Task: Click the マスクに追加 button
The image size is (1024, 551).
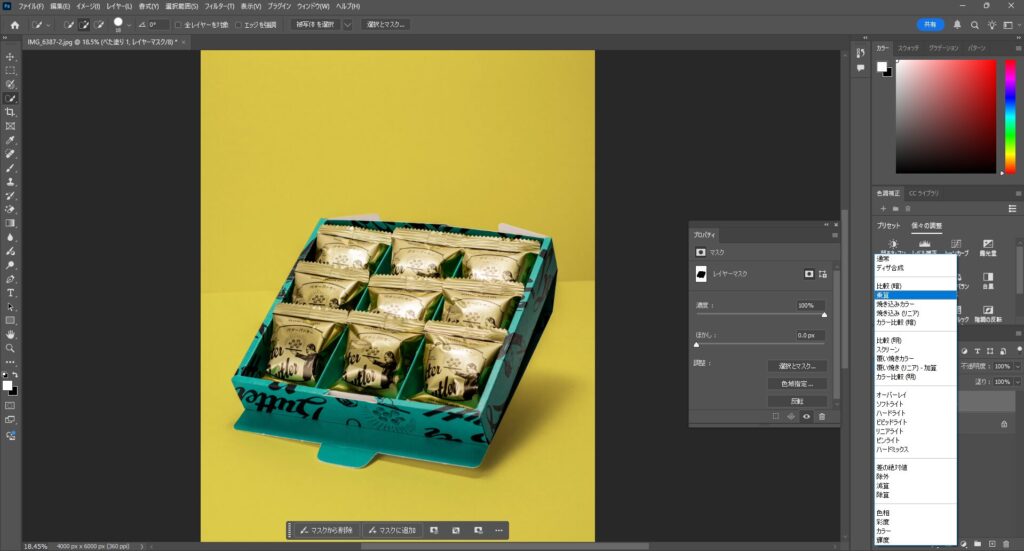Action: tap(392, 531)
